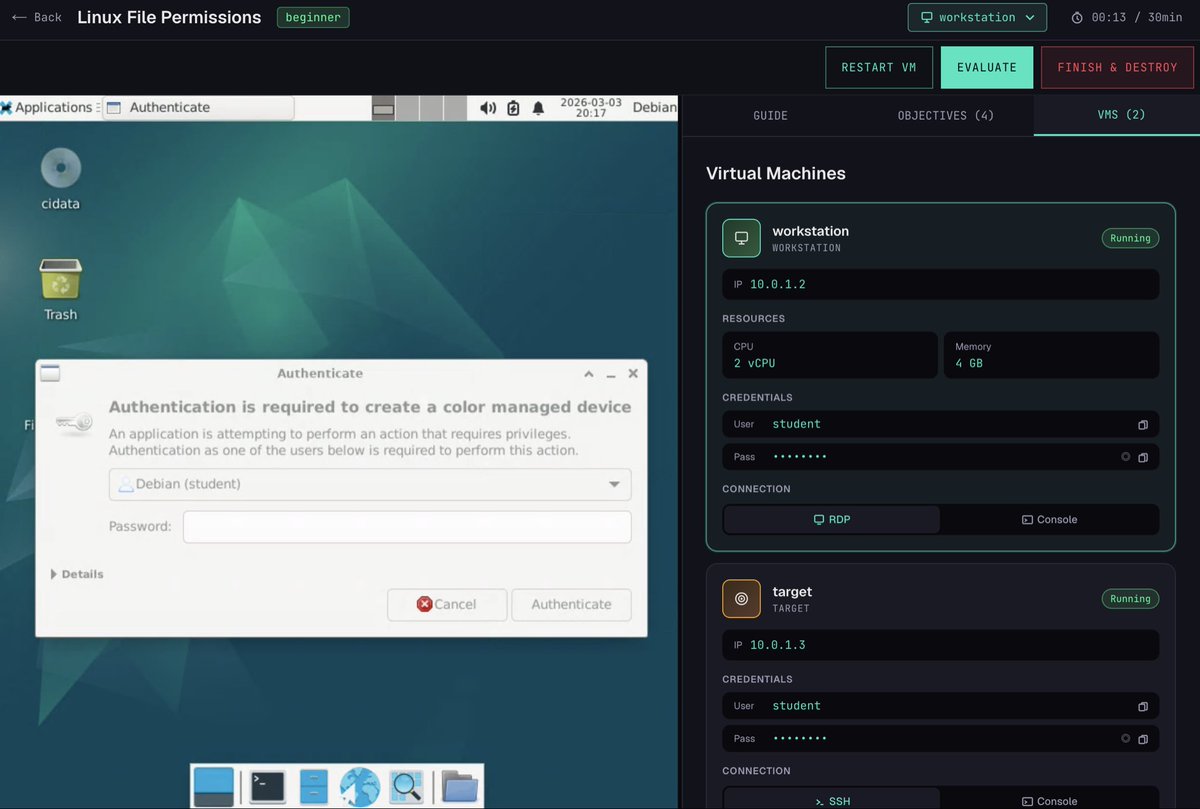This screenshot has width=1200, height=809.
Task: Cancel the authentication dialog
Action: point(447,604)
